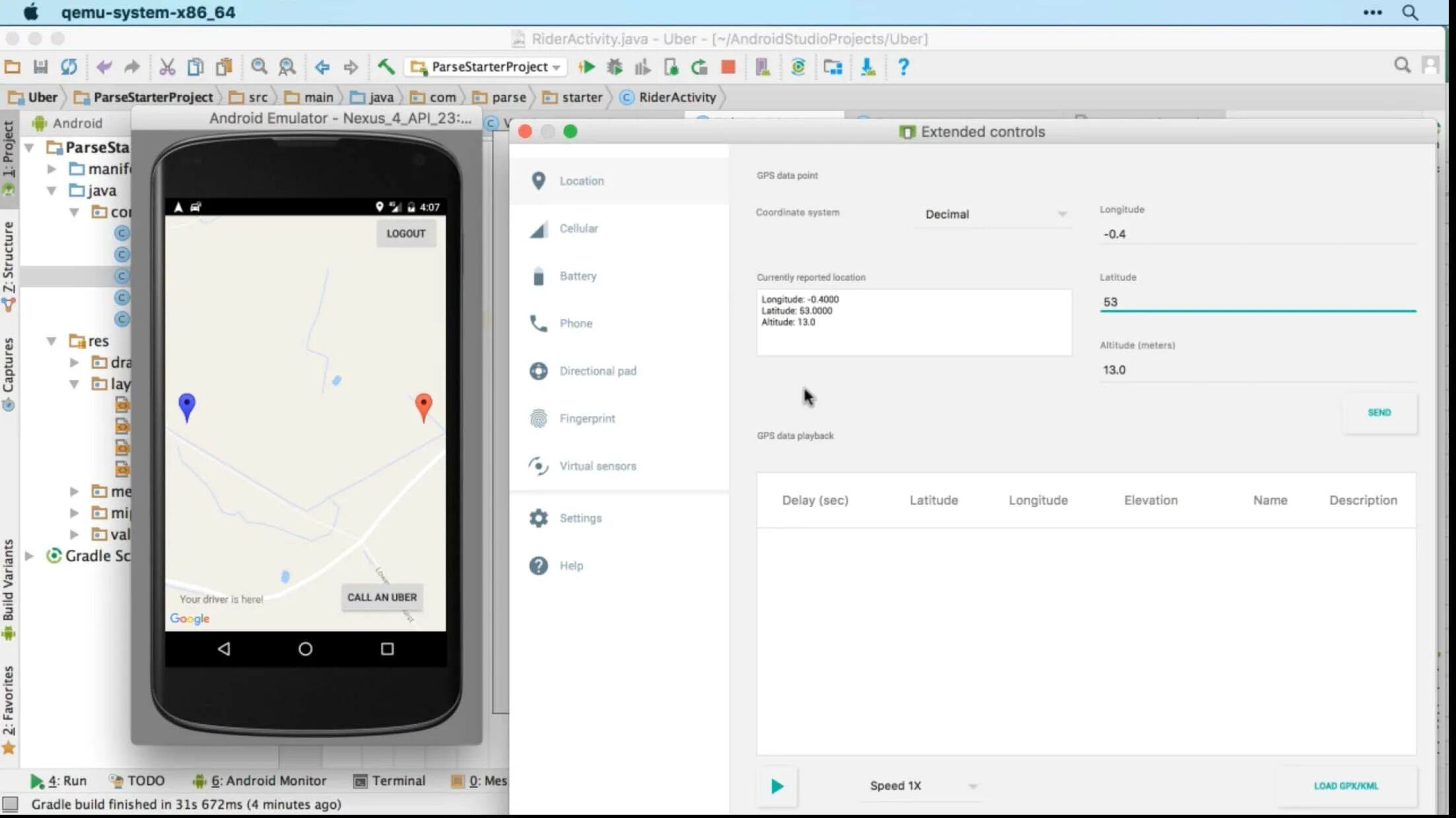Collapse the res folder in project tree

[52, 341]
